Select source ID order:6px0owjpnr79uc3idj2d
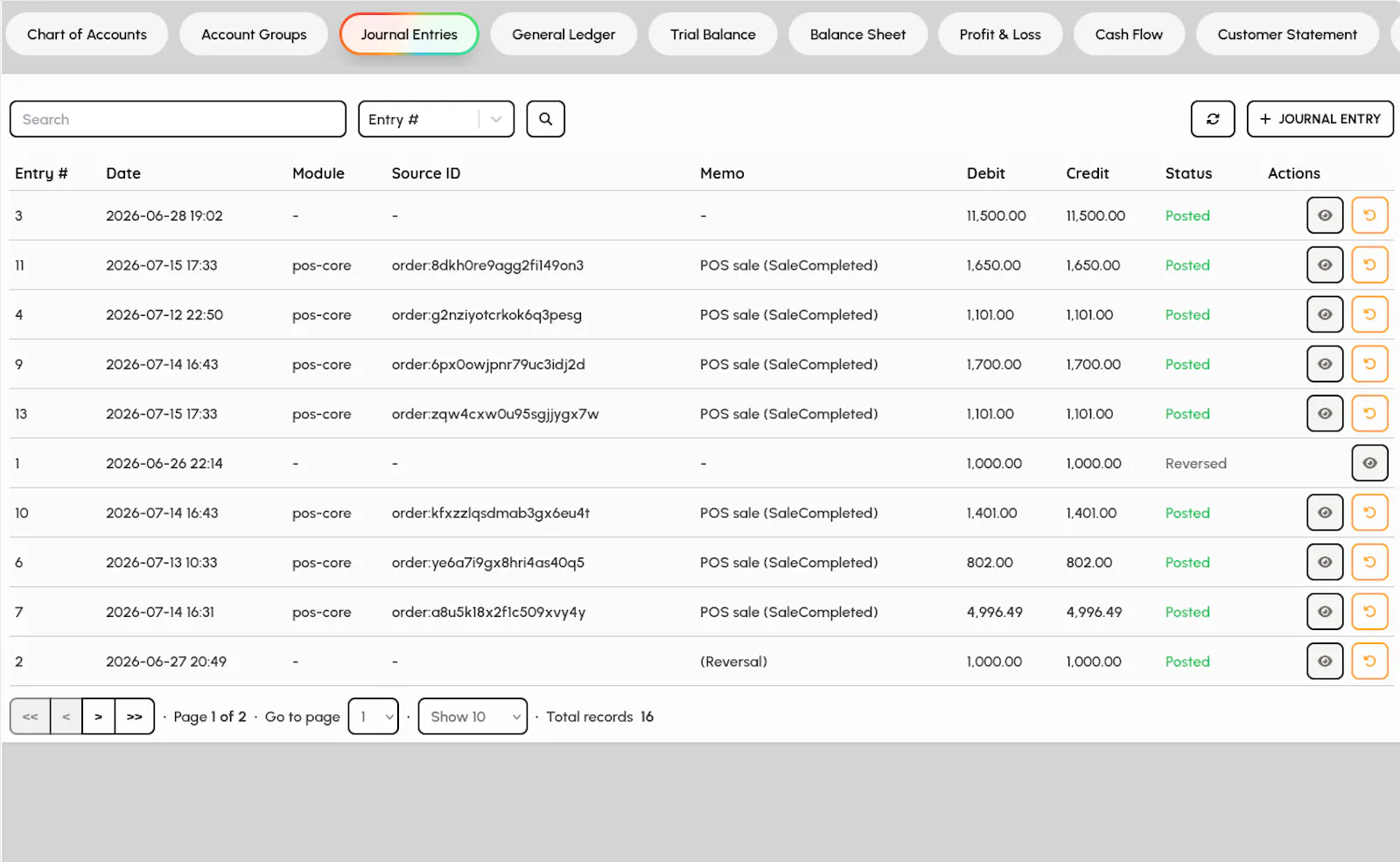This screenshot has height=862, width=1400. pos(488,364)
